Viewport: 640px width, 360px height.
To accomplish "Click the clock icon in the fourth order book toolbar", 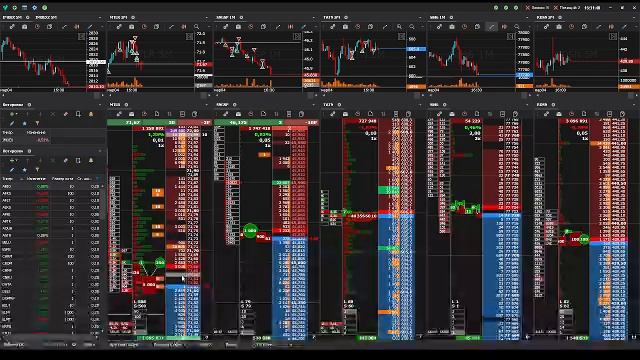I will click(x=464, y=114).
